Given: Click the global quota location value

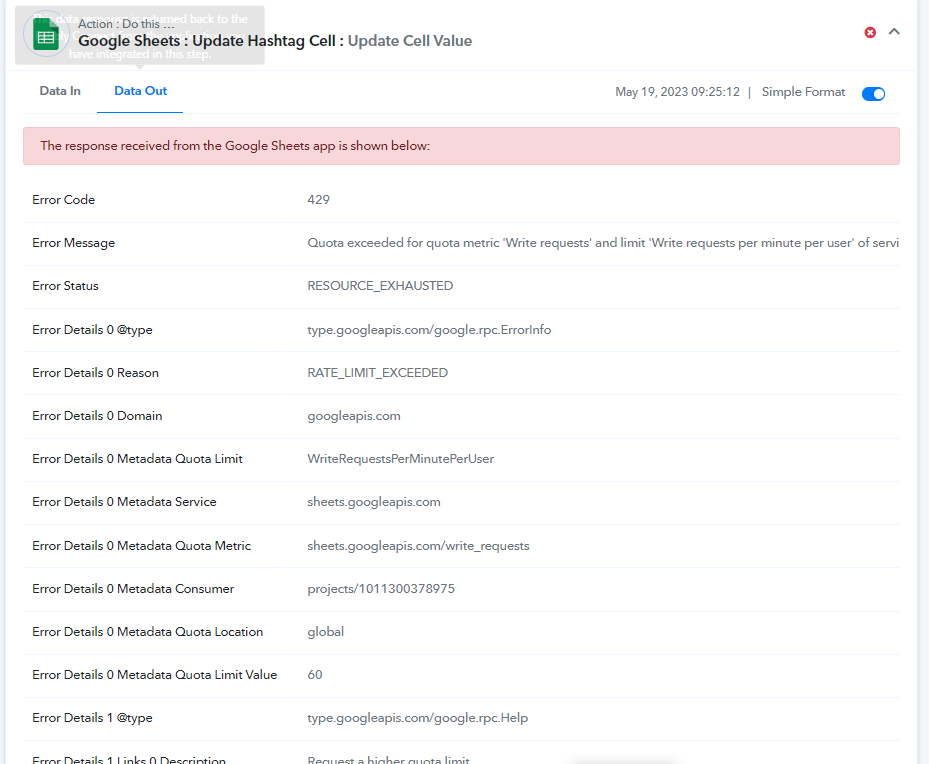Looking at the screenshot, I should (325, 632).
